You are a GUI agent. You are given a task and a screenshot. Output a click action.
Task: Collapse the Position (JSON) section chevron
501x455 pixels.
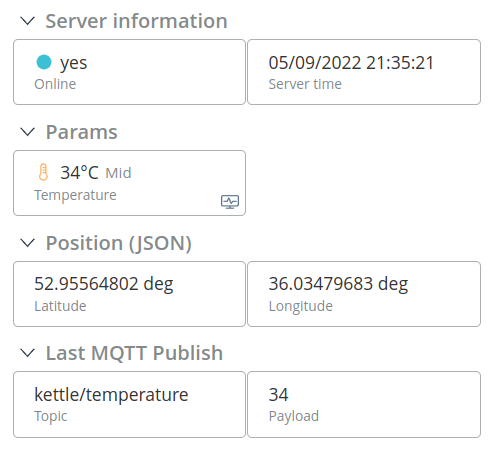tap(27, 243)
